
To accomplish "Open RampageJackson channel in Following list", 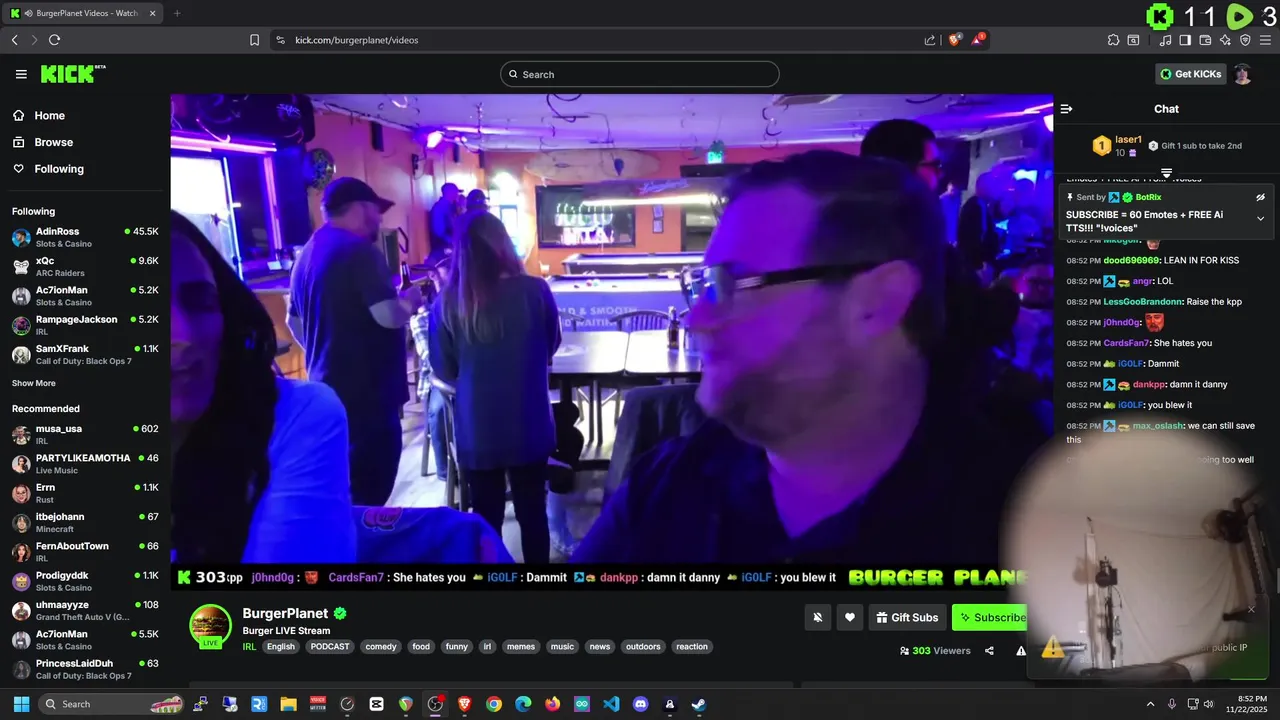I will coord(84,325).
